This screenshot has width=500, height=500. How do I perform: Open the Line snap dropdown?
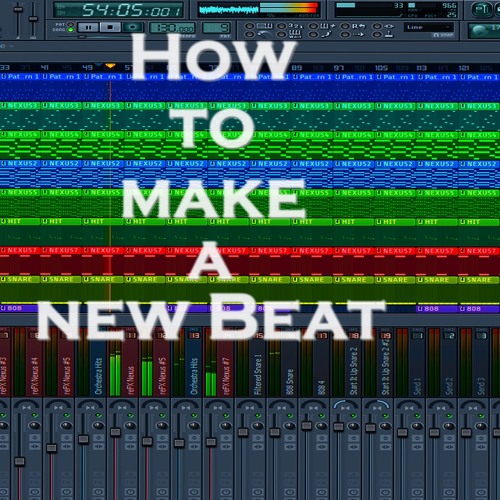coord(429,27)
